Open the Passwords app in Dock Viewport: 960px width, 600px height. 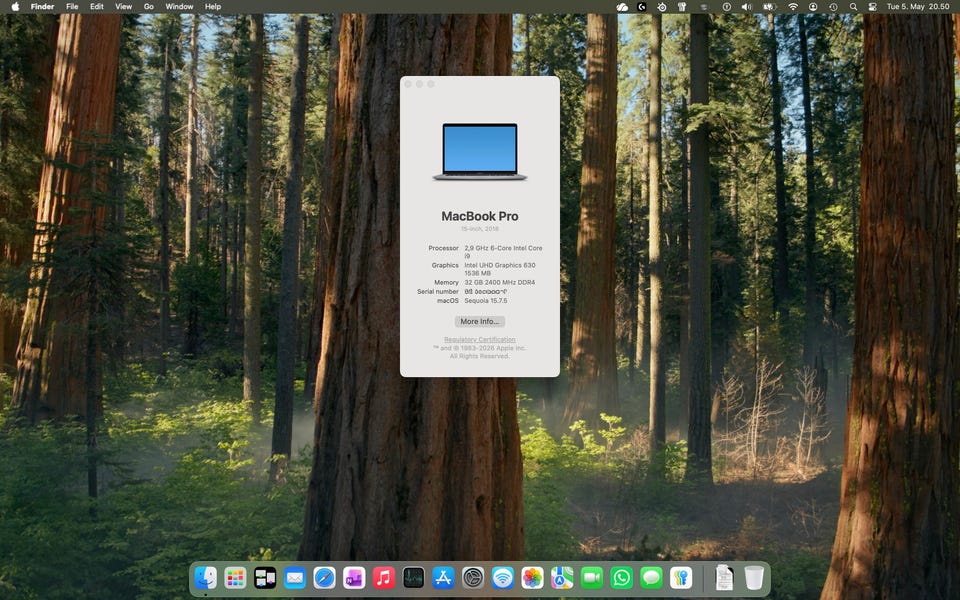(x=681, y=577)
